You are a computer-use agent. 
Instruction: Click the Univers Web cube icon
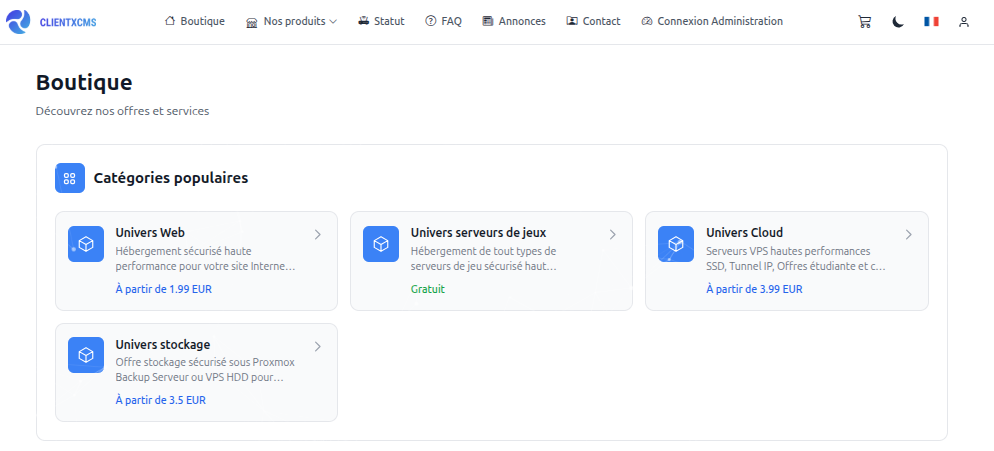(86, 244)
